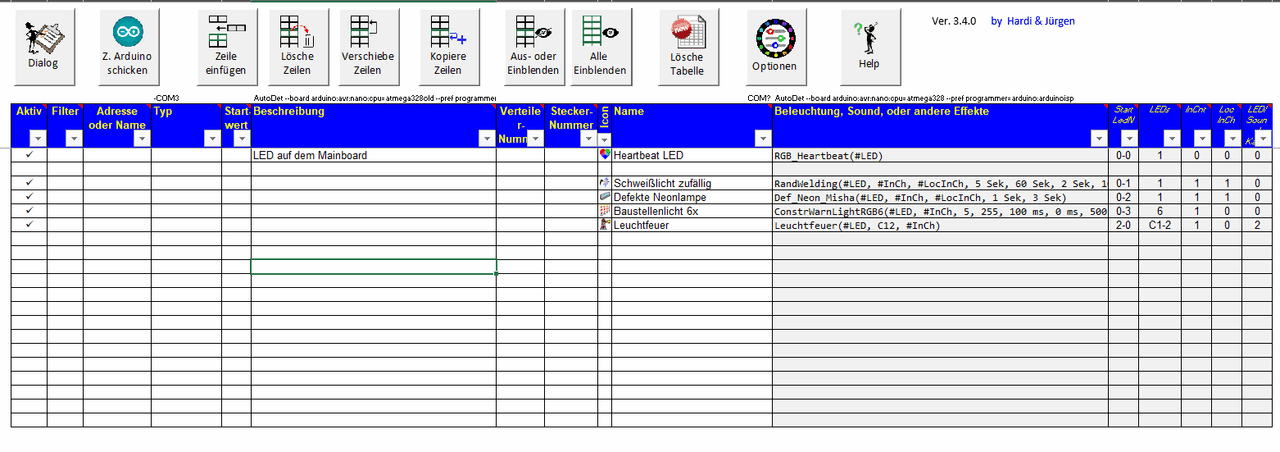Toggle Aktiv checkmark for Heartbeat LED row
This screenshot has height=452, width=1280.
29,155
